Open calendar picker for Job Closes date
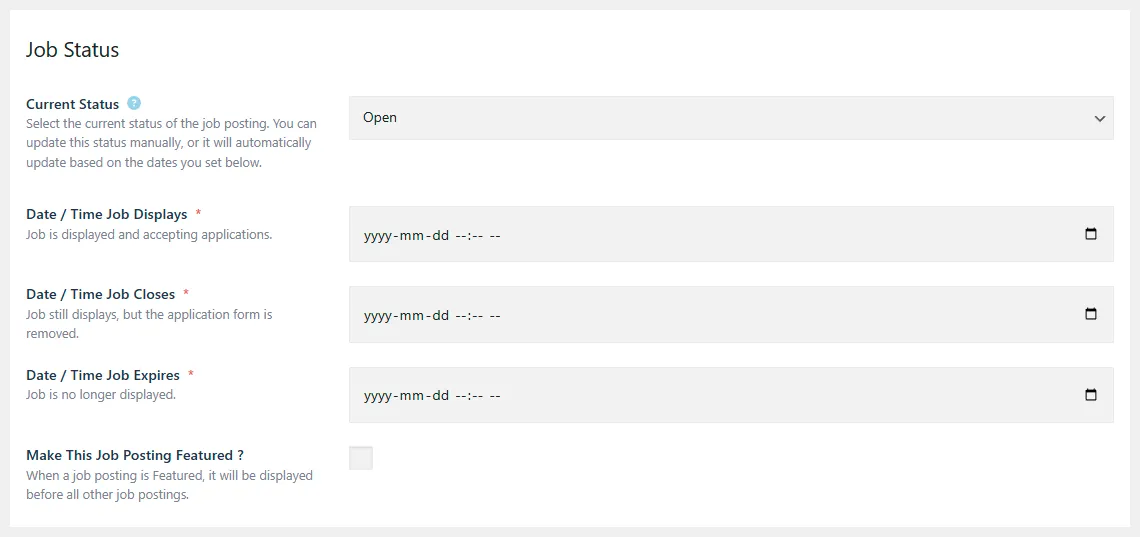The image size is (1140, 537). [1090, 314]
